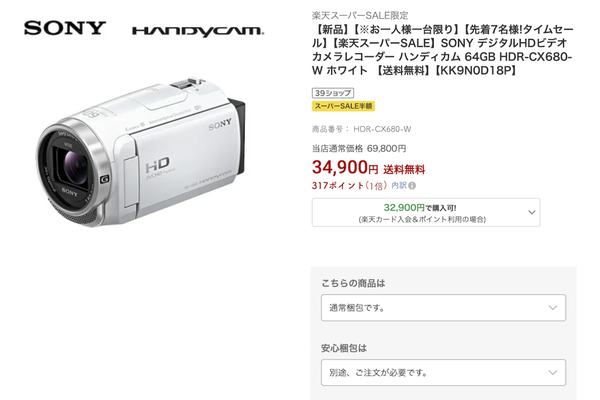Screen dimensions: 600x400
Task: Open the 通常梱包です dropdown
Action: (x=443, y=308)
